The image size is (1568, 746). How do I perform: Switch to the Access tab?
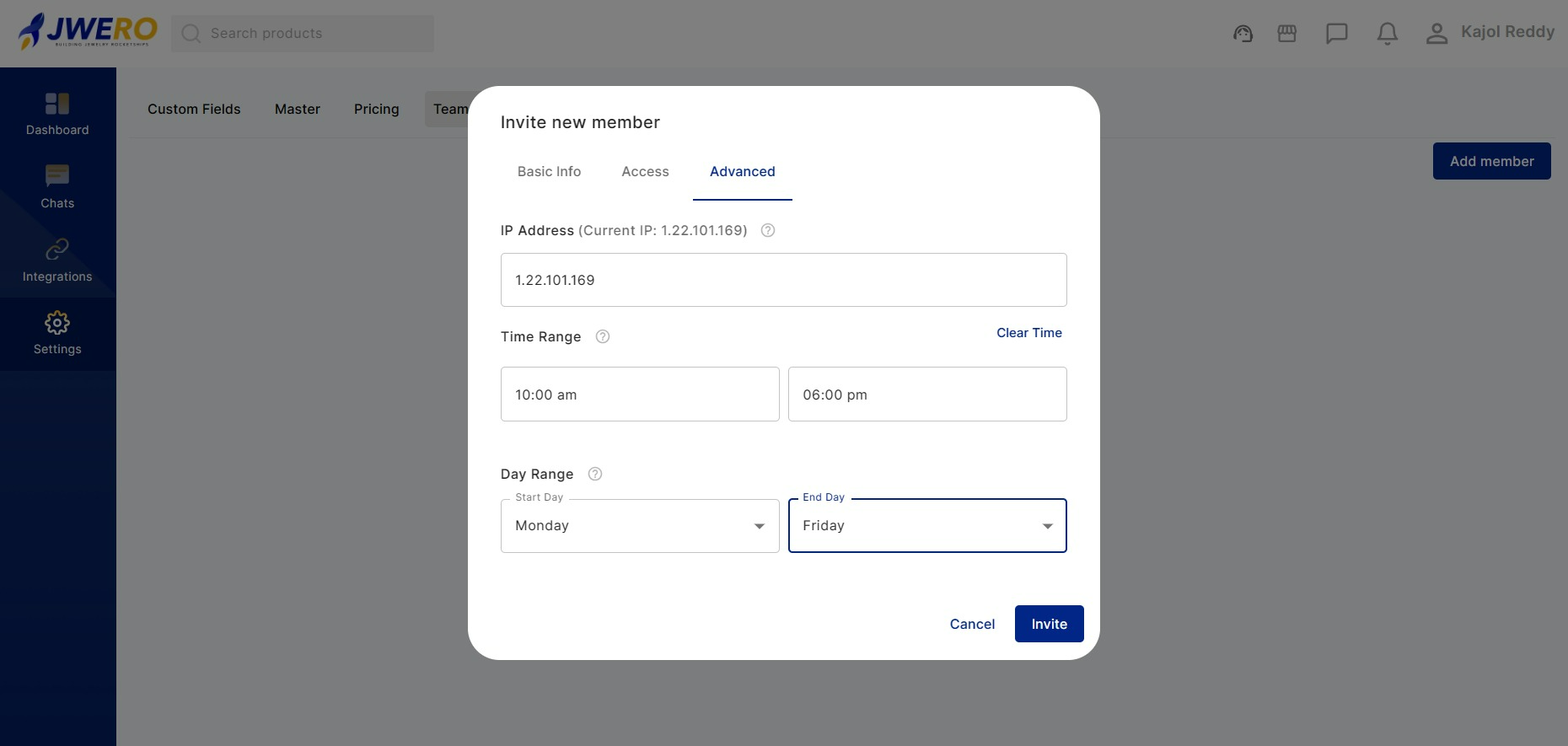click(x=645, y=172)
